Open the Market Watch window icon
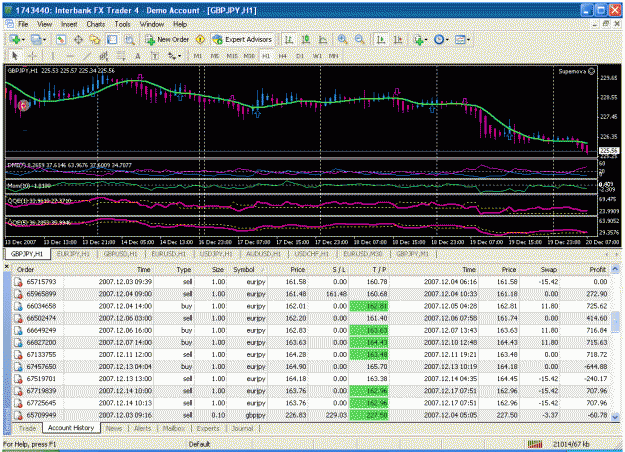The height and width of the screenshot is (452, 625). (x=61, y=39)
